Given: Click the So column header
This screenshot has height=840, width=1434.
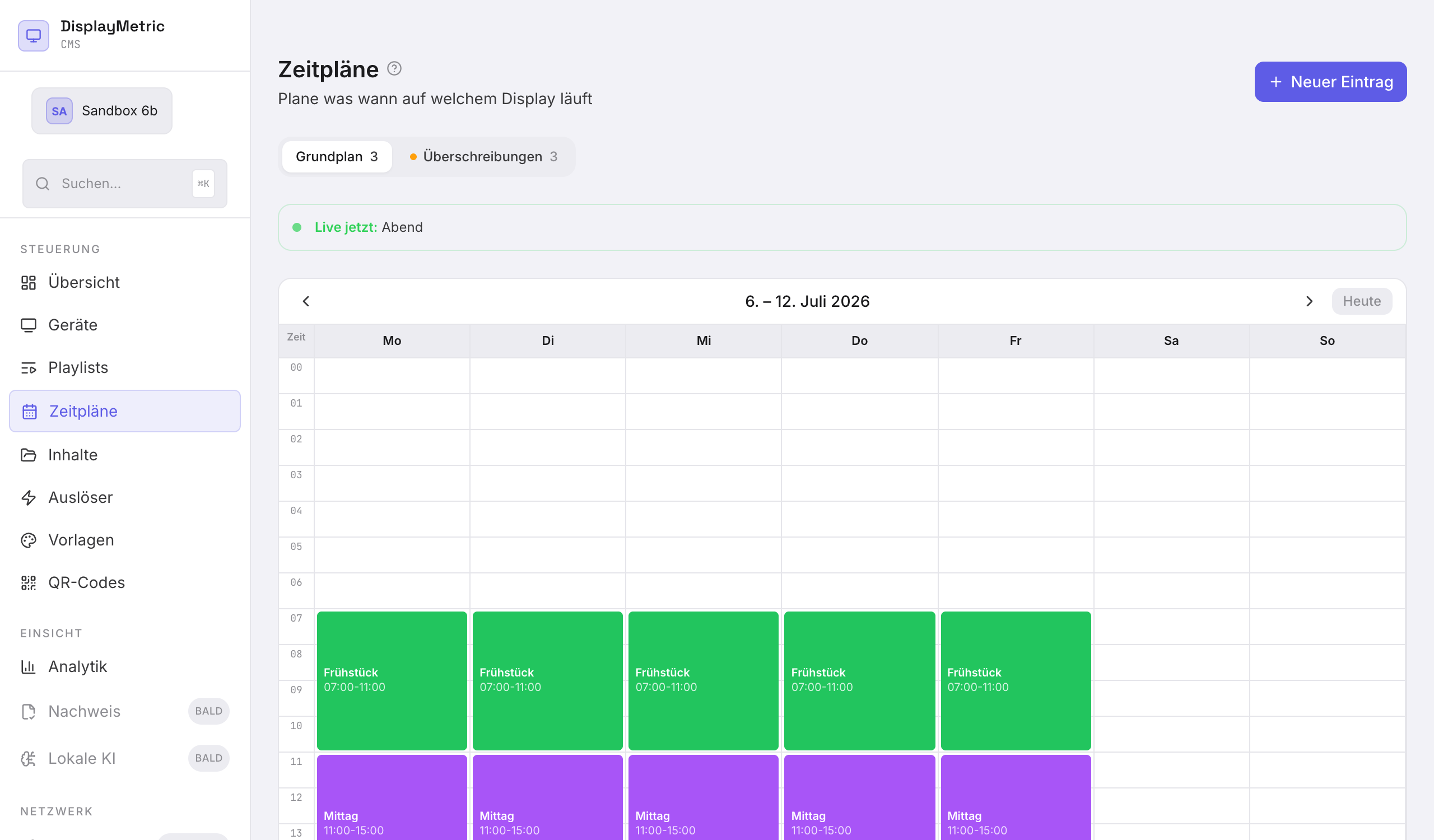Looking at the screenshot, I should 1328,341.
